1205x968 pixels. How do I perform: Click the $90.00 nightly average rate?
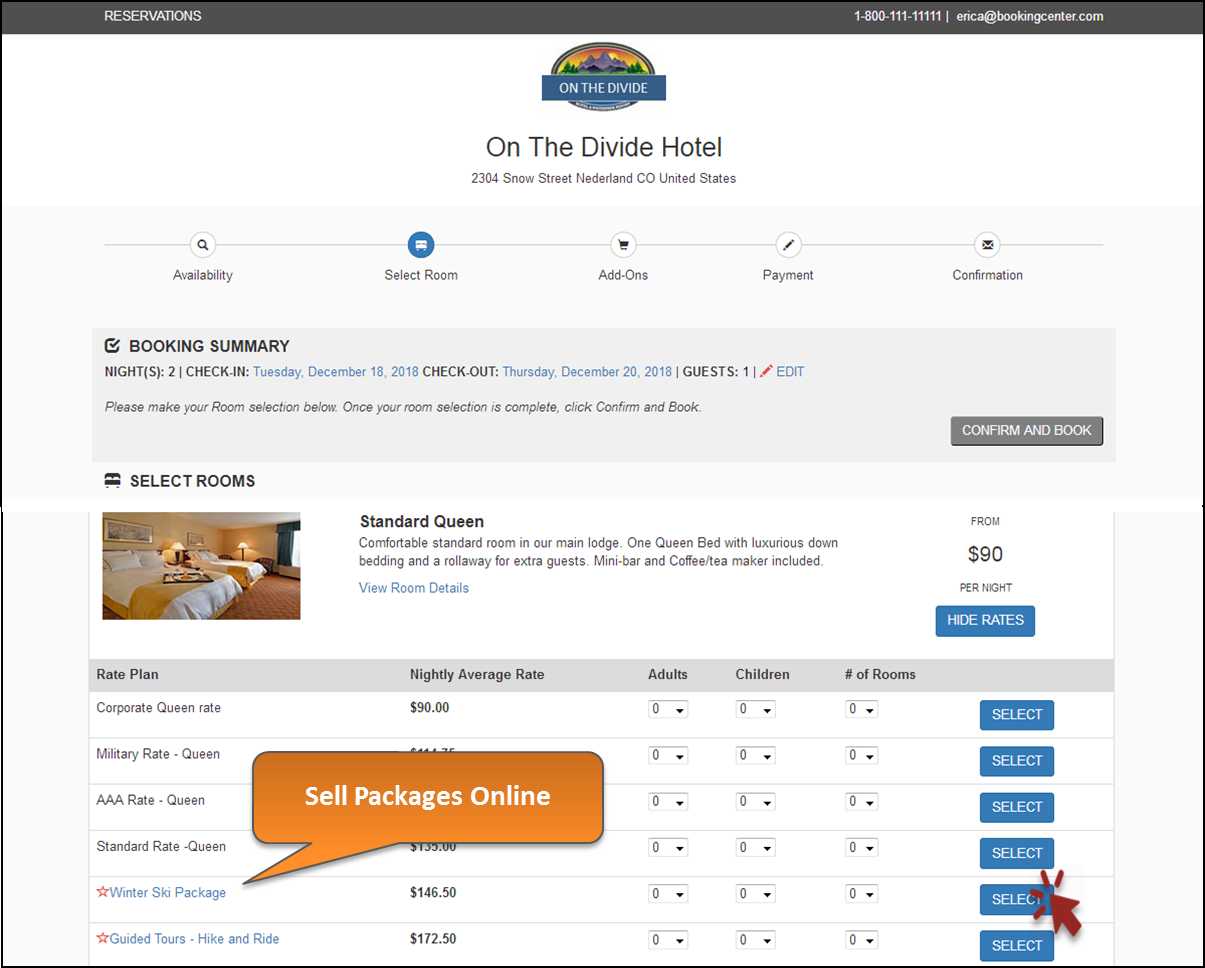430,708
